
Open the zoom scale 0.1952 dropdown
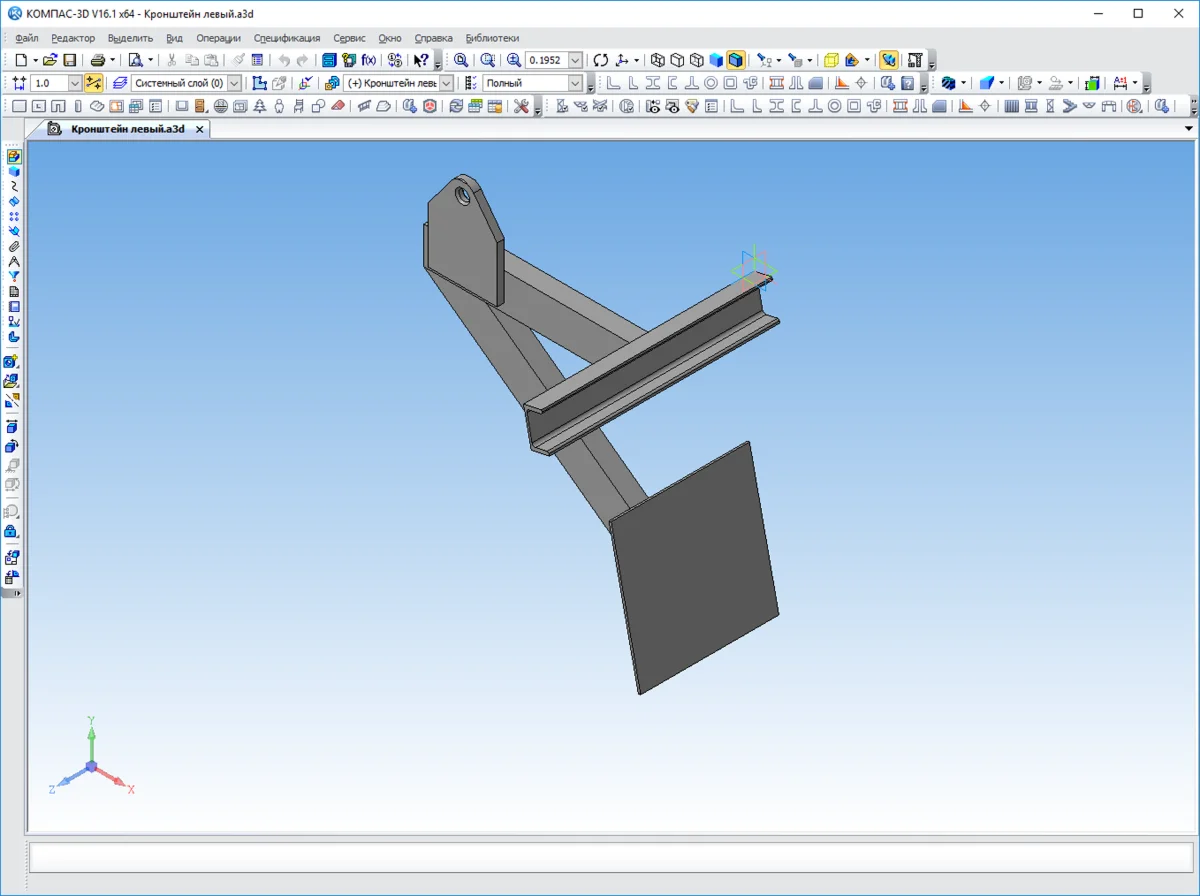pyautogui.click(x=575, y=60)
